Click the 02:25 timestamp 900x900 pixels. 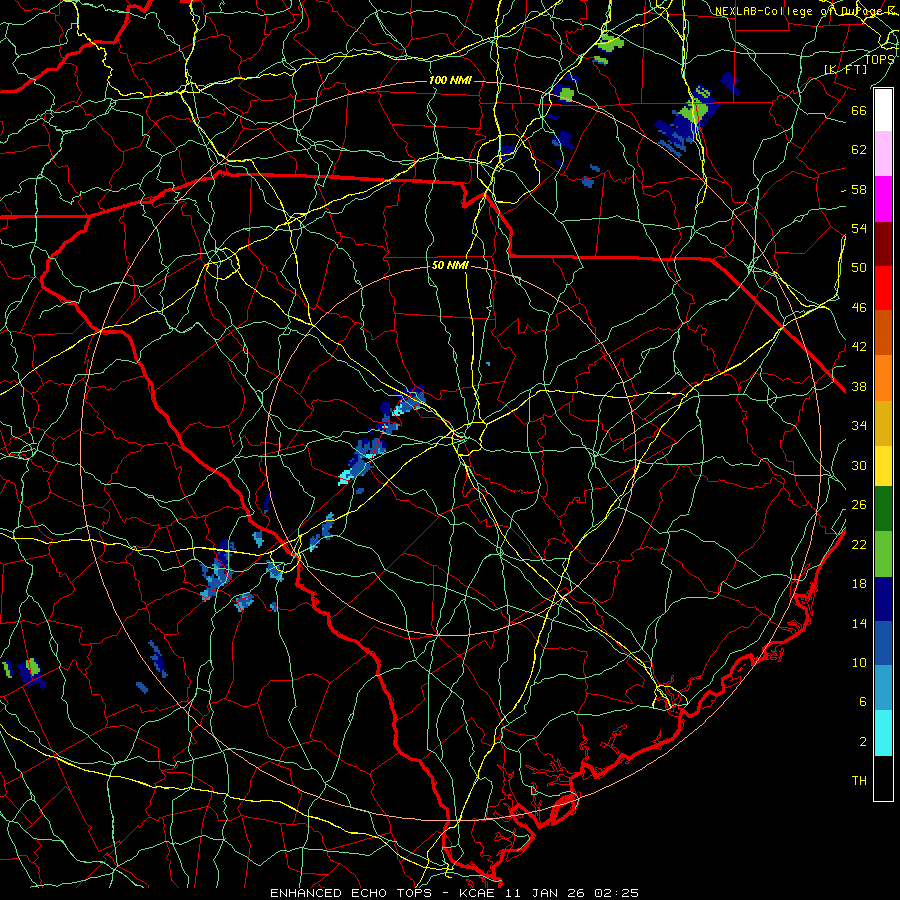point(616,893)
